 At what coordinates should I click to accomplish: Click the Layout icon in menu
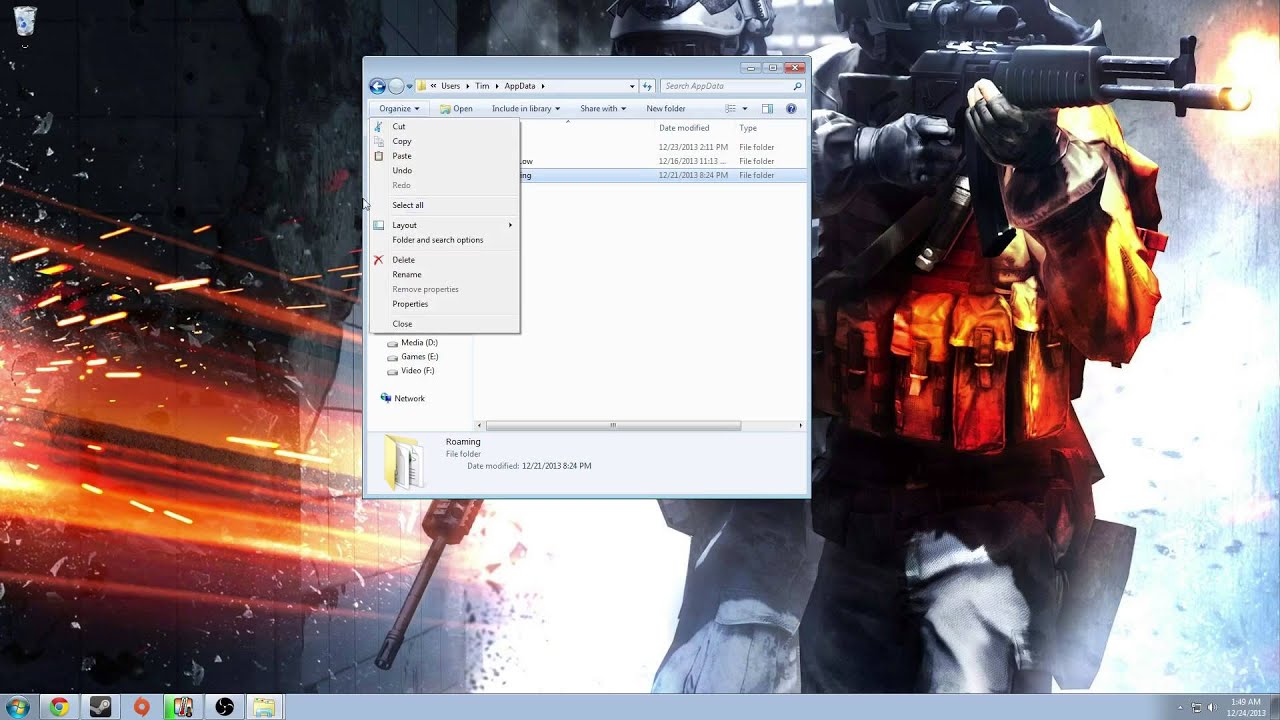379,225
